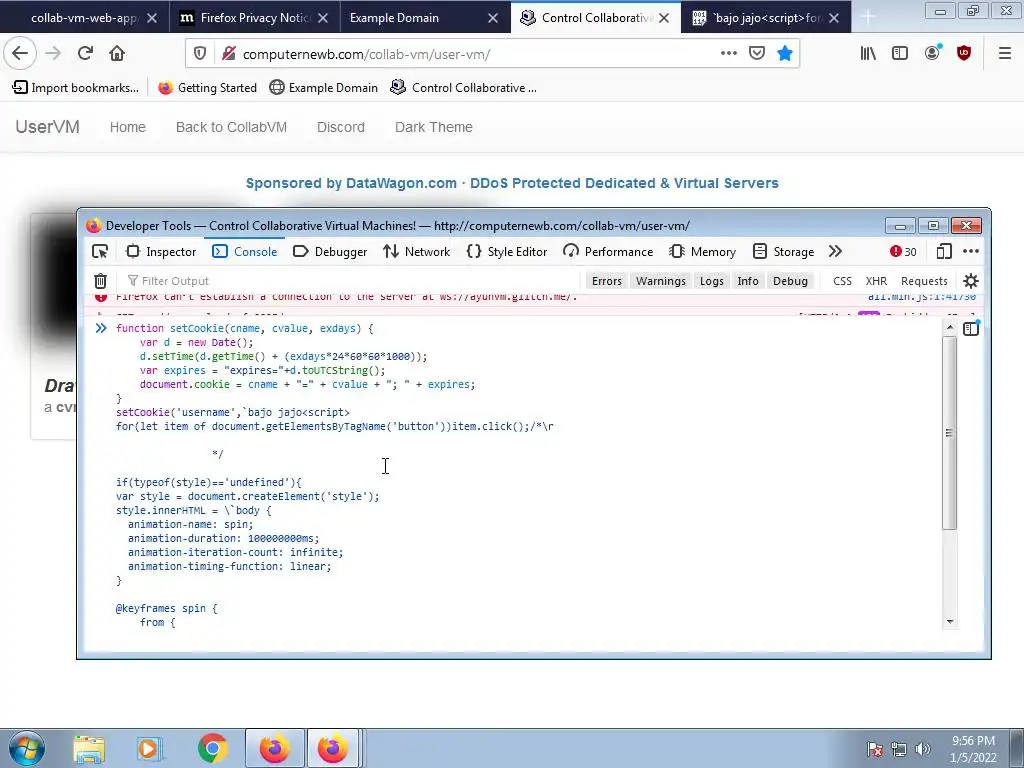Clear the console output with trash icon
Viewport: 1024px width, 768px height.
point(101,281)
